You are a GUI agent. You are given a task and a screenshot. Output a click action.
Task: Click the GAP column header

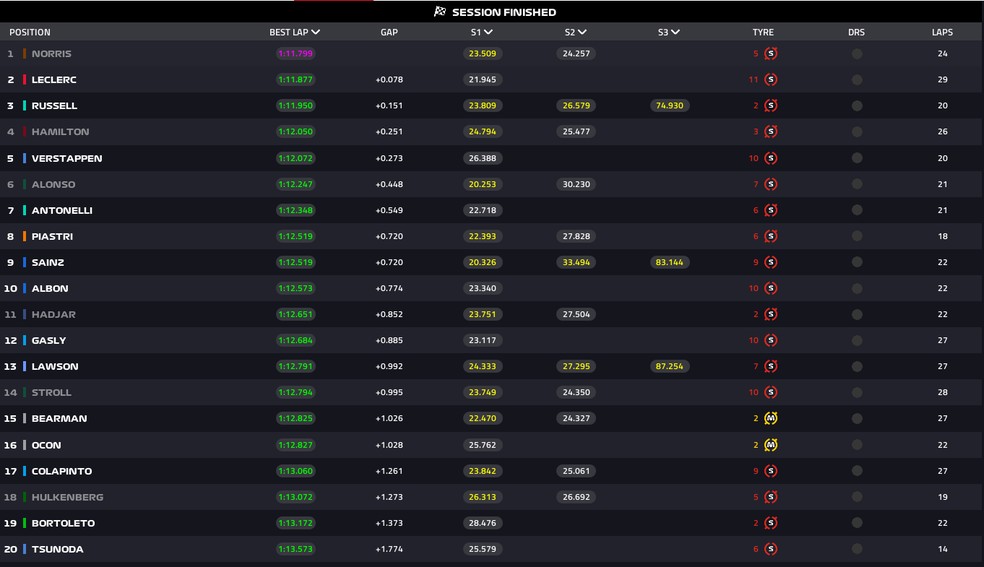[x=389, y=32]
